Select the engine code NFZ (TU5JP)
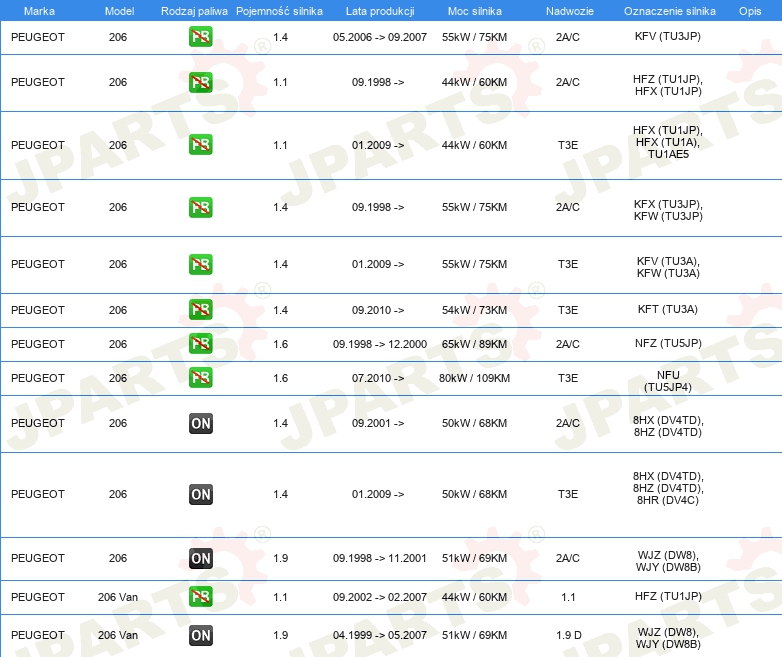The height and width of the screenshot is (657, 782). pyautogui.click(x=668, y=343)
